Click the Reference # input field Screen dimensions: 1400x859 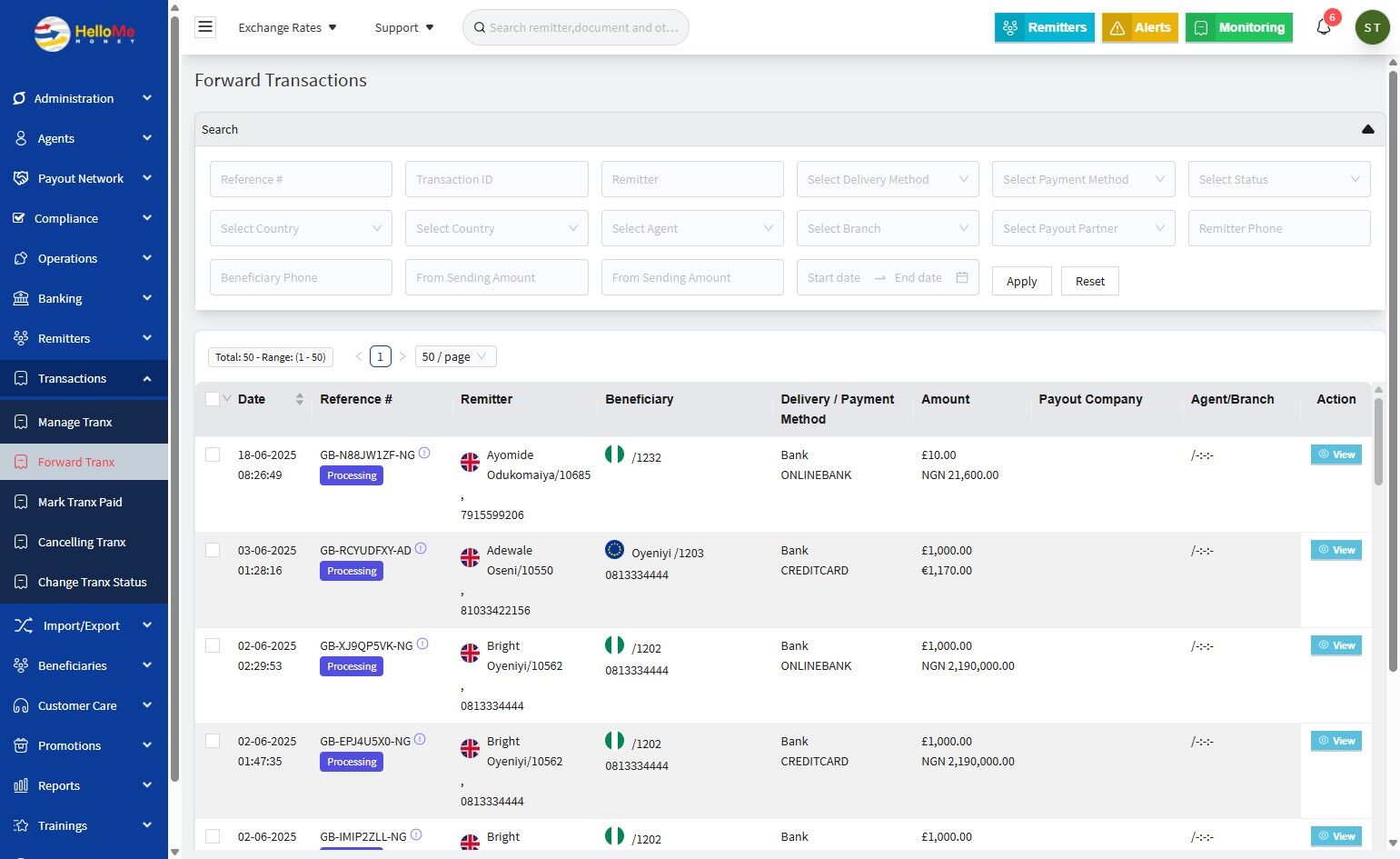[301, 179]
